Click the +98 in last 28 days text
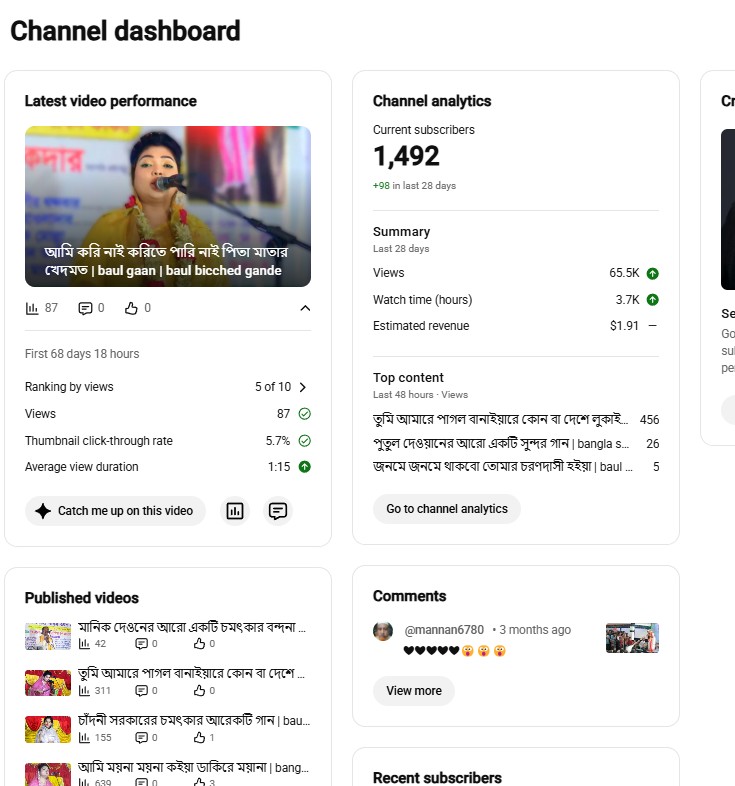Image resolution: width=735 pixels, height=786 pixels. pyautogui.click(x=414, y=185)
